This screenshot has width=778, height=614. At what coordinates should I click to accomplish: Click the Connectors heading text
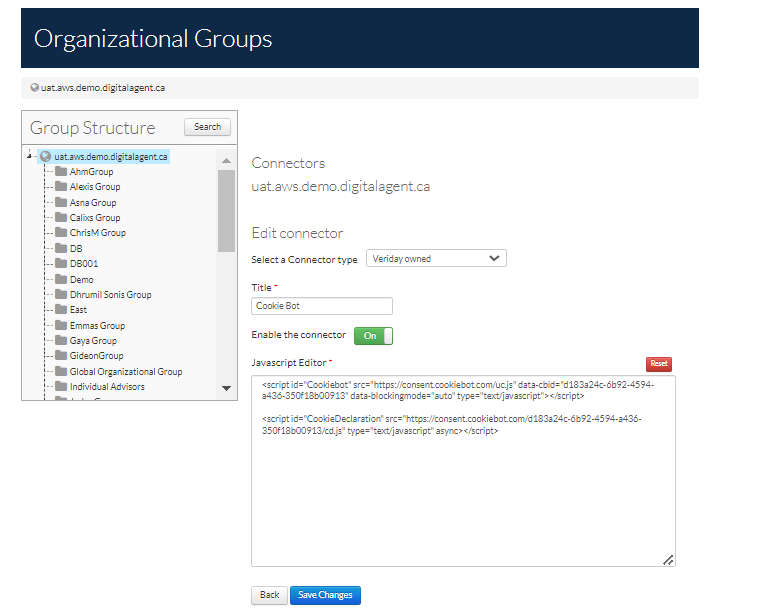point(288,163)
